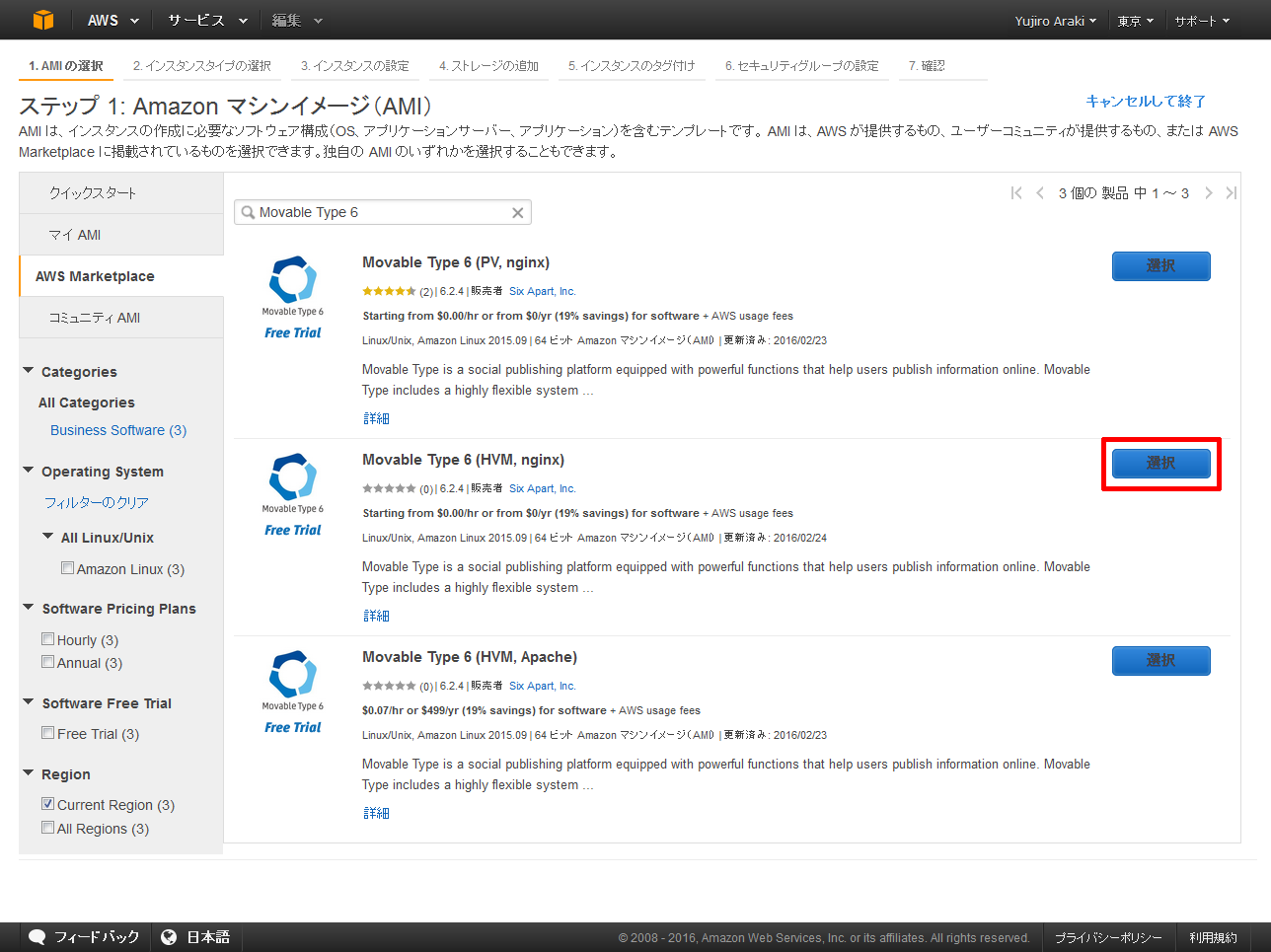Go to step 4 ストレージの追加
Screen dimensions: 1271x952
click(x=489, y=66)
